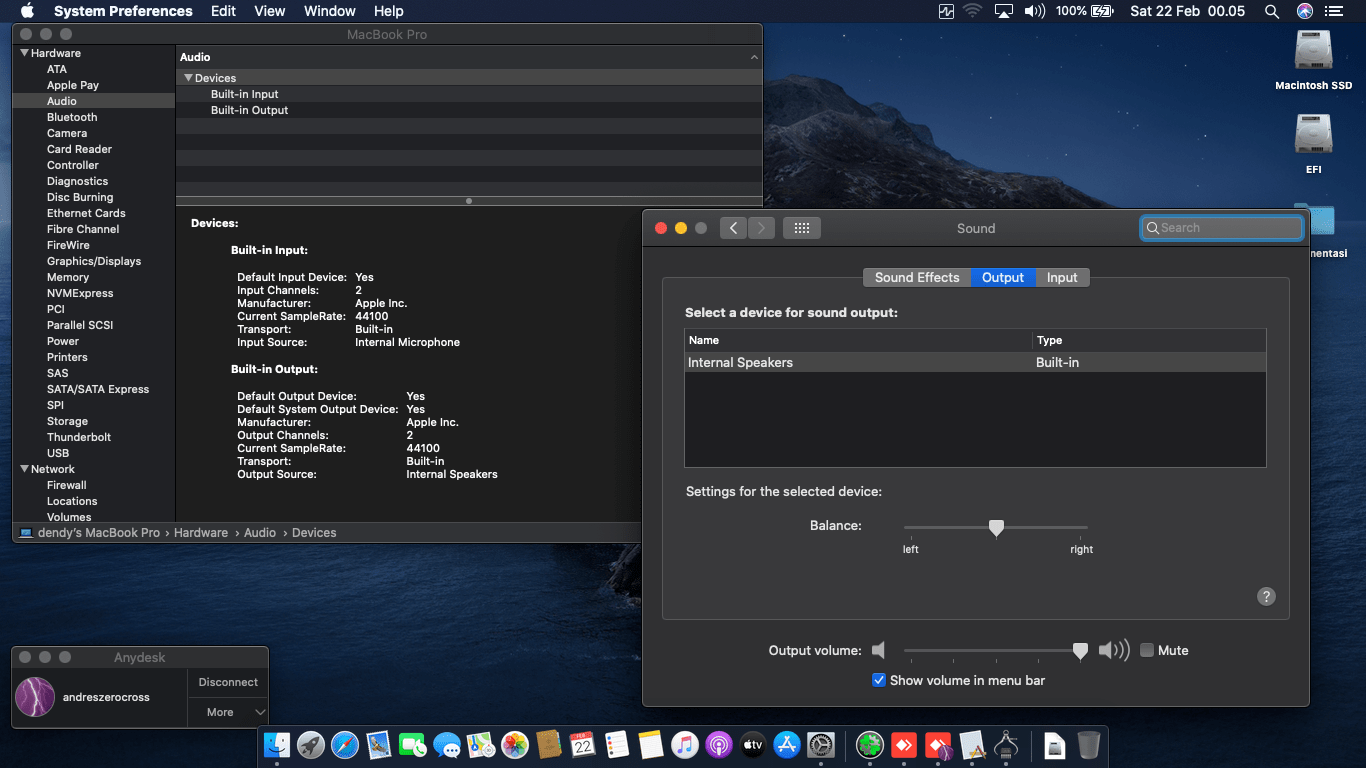Click the Siri menu bar icon
The image size is (1366, 768).
tap(1305, 11)
